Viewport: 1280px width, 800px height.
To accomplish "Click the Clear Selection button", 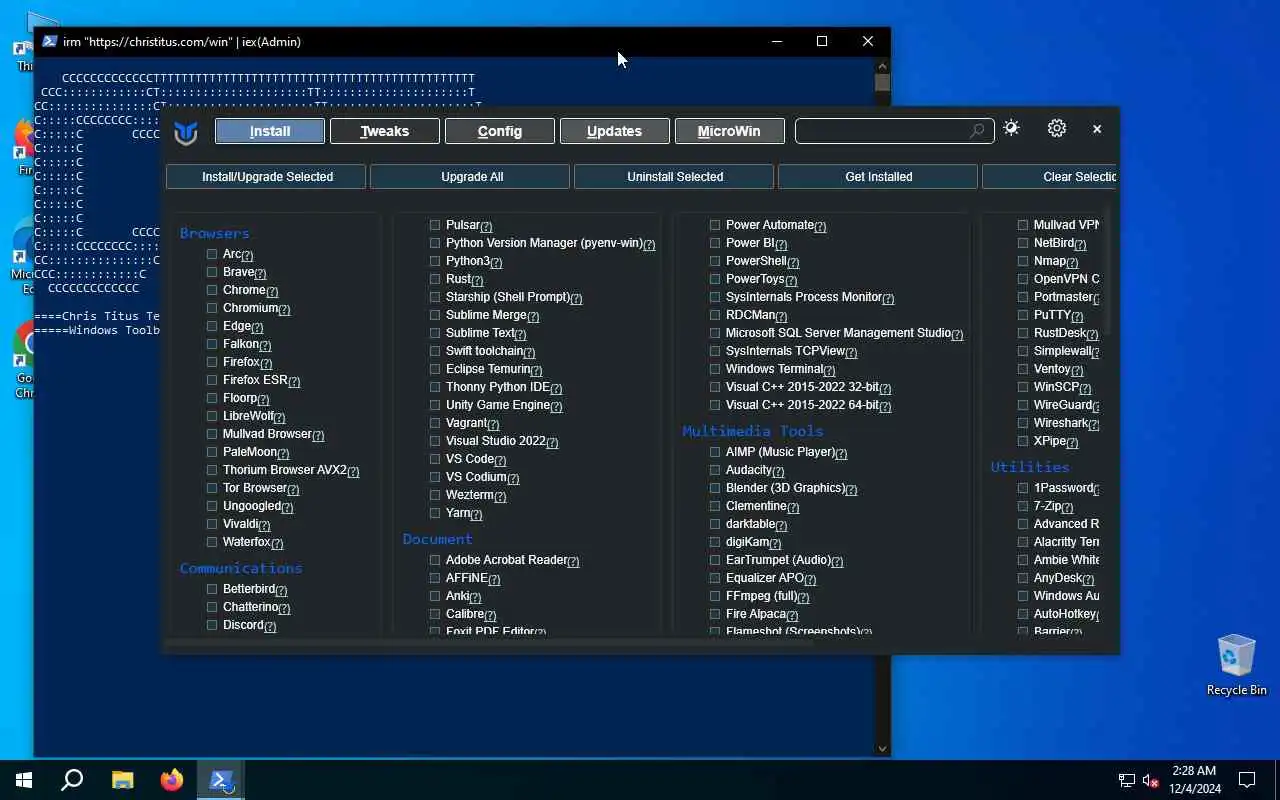I will [x=1050, y=176].
